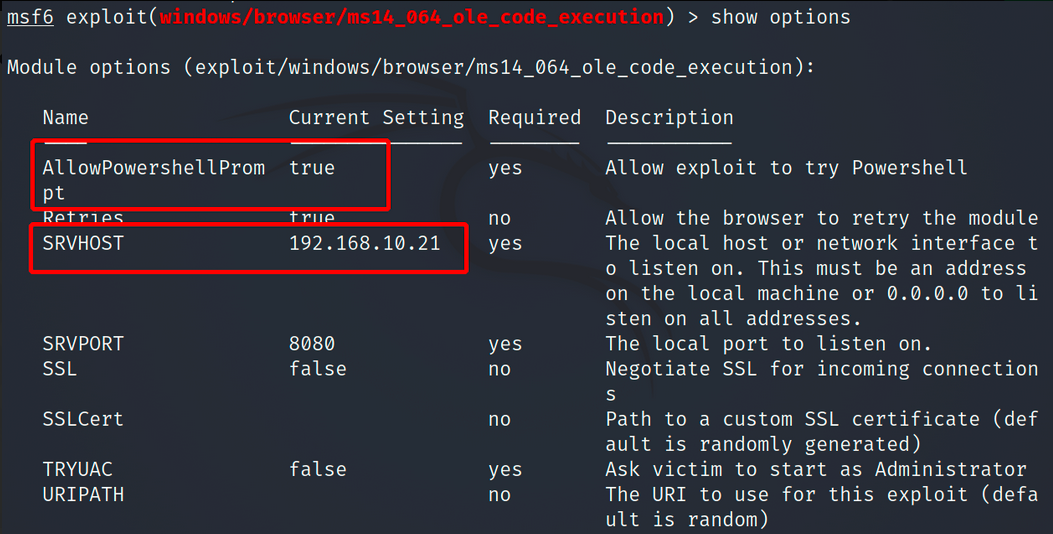Click the 'false' value for TRYUAC

point(318,470)
